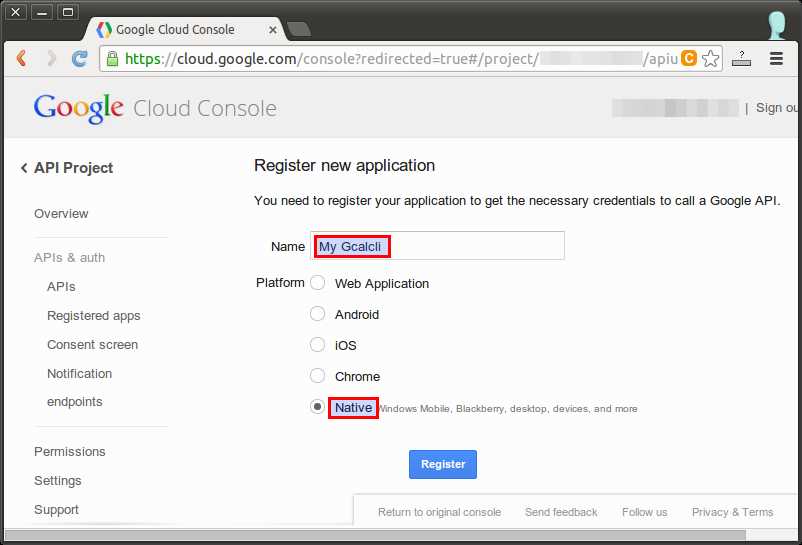Open APIs in the sidebar
This screenshot has width=802, height=545.
[x=61, y=287]
